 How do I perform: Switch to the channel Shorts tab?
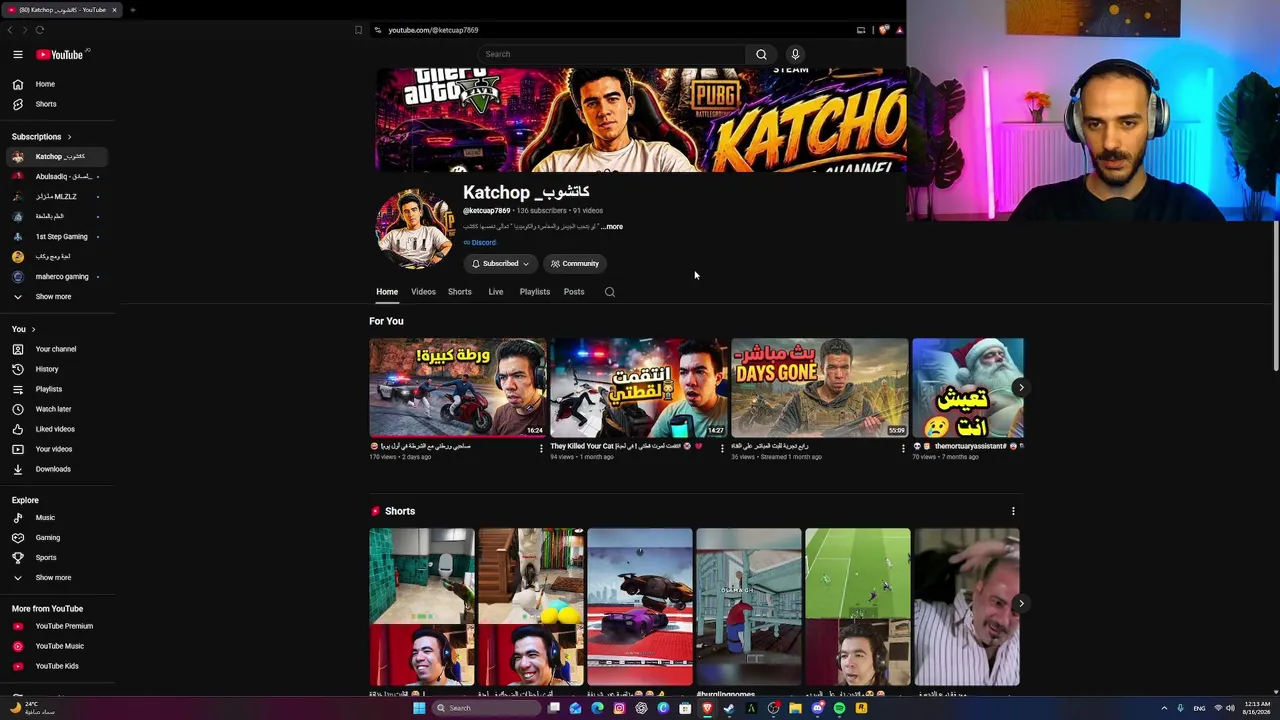click(460, 292)
